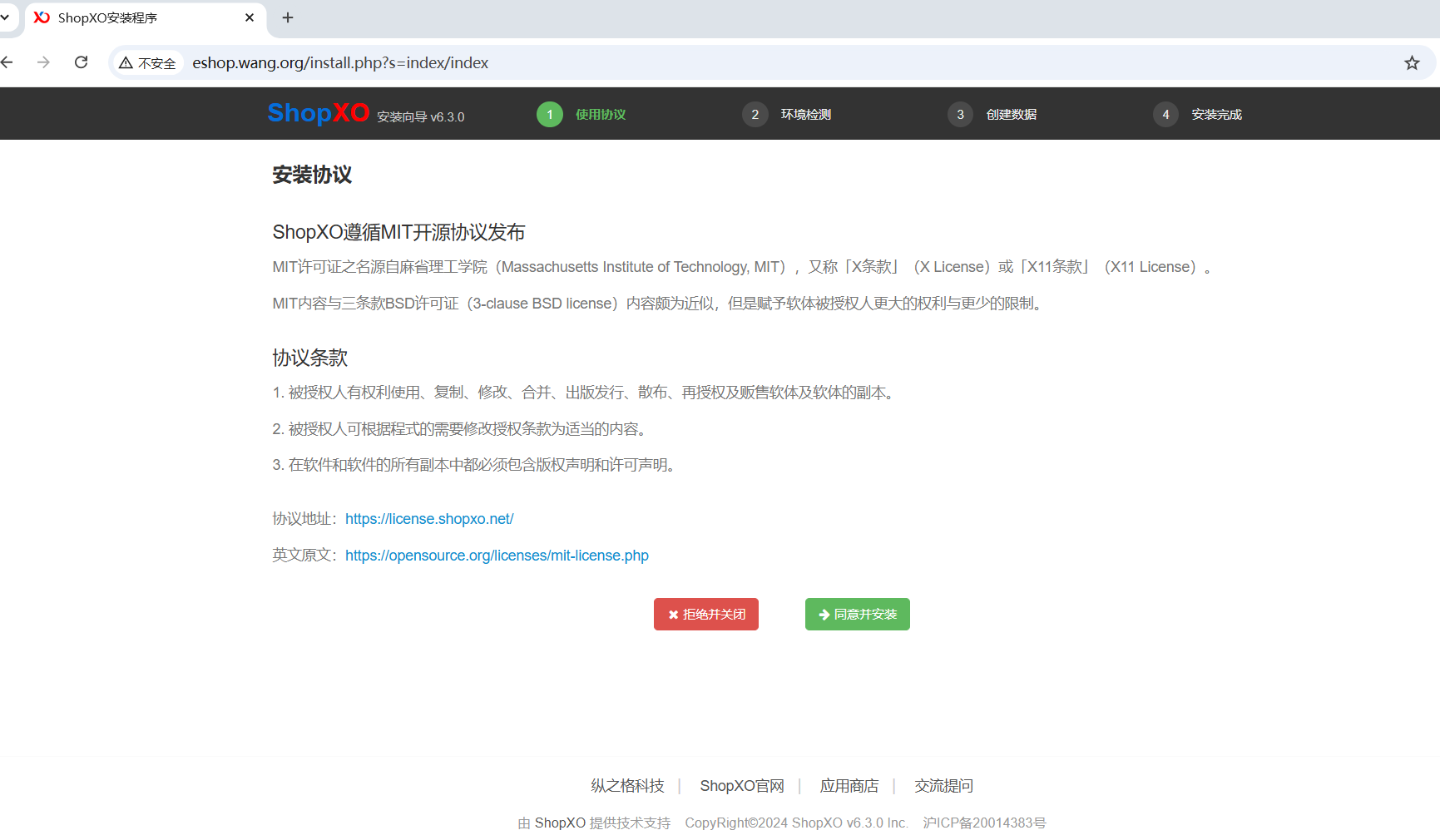Open the ShopXO官网 footer link
The image size is (1440, 840).
[742, 786]
